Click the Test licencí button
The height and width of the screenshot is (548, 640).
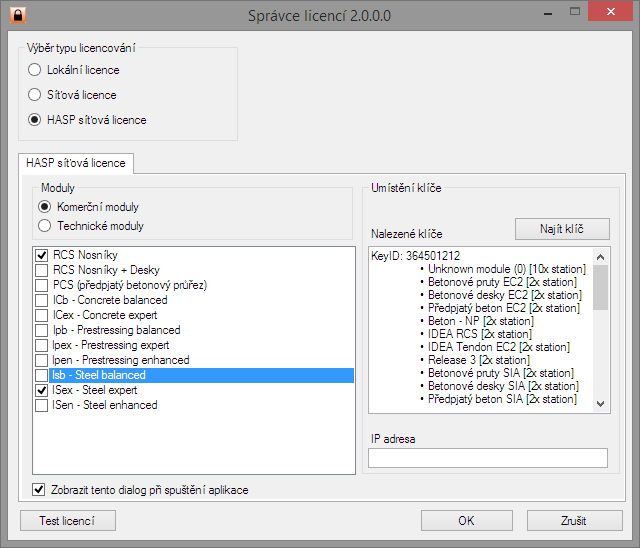[68, 521]
